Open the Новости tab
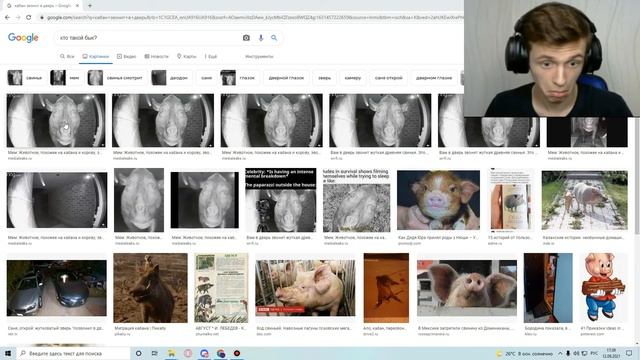640x360 pixels. pyautogui.click(x=156, y=56)
